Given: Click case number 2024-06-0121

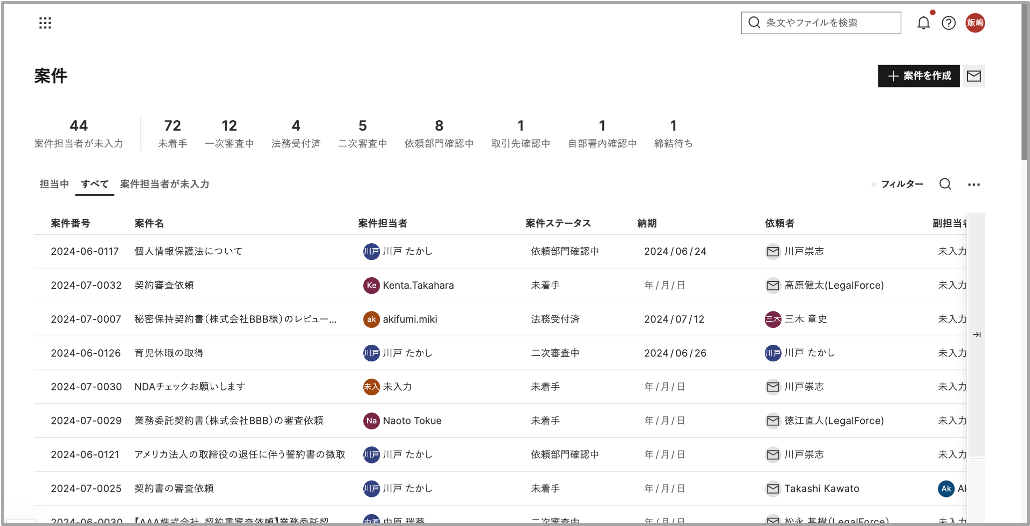Looking at the screenshot, I should [85, 454].
